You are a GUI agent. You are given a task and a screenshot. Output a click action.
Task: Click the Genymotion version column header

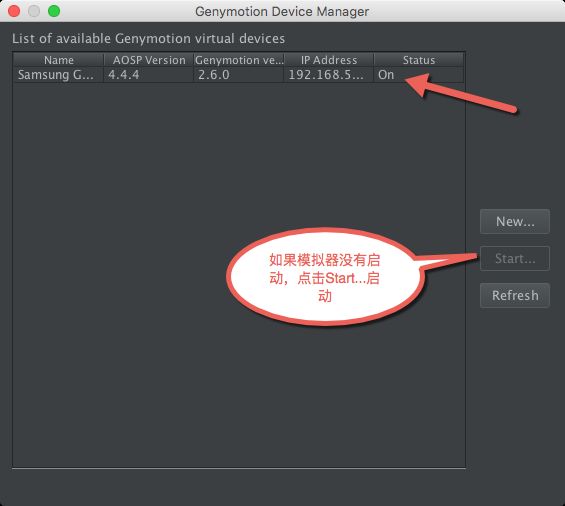pyautogui.click(x=239, y=60)
